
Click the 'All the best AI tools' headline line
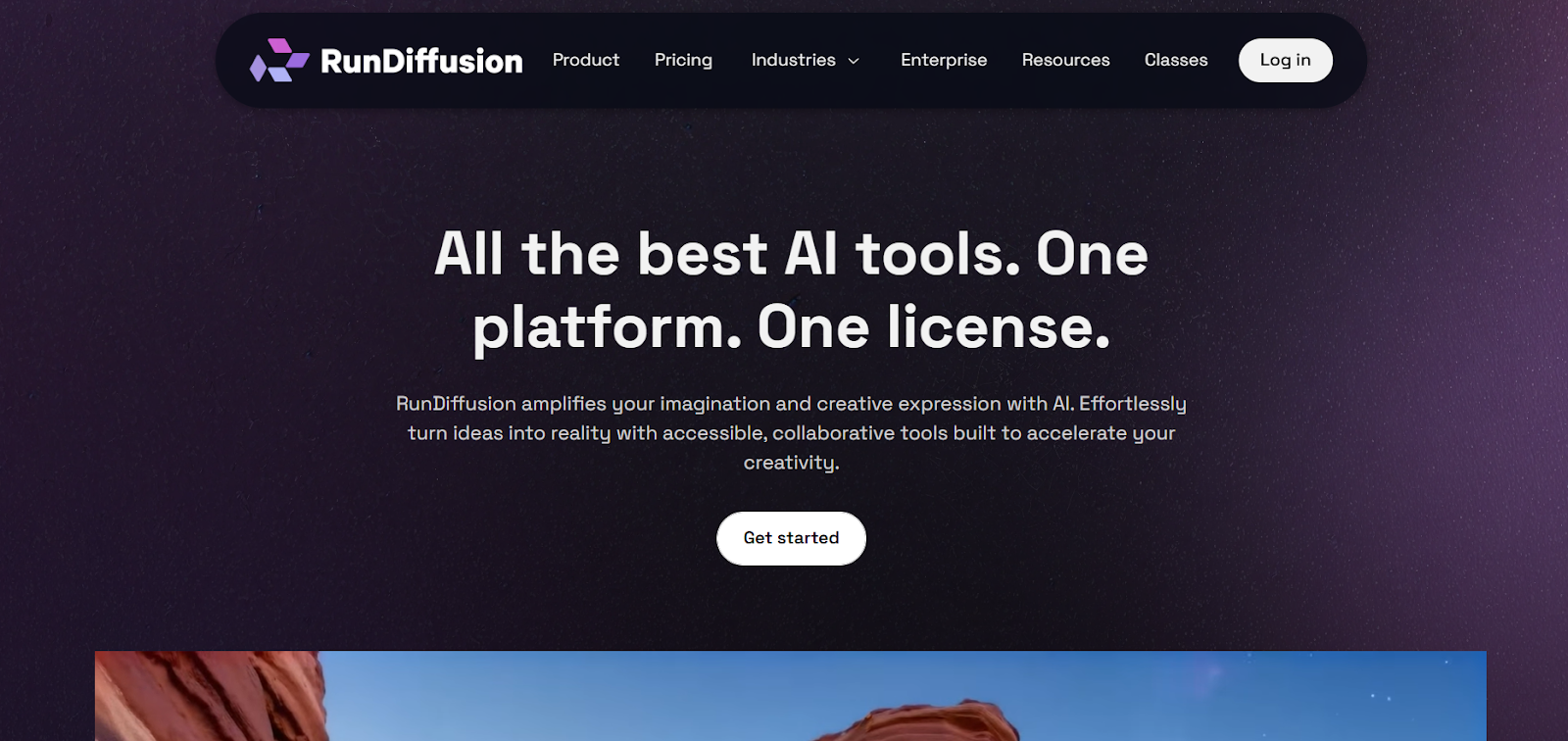pos(791,254)
